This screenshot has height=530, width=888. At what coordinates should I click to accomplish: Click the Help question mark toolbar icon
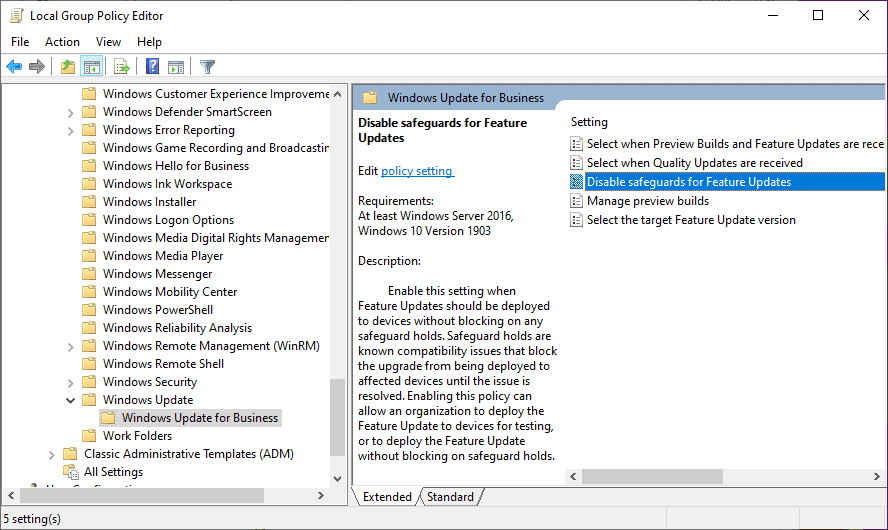pos(152,66)
